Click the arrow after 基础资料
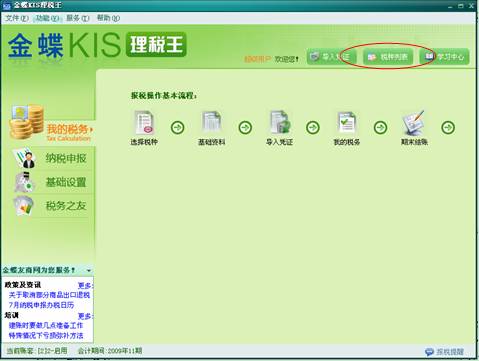The width and height of the screenshot is (479, 361). pyautogui.click(x=245, y=127)
